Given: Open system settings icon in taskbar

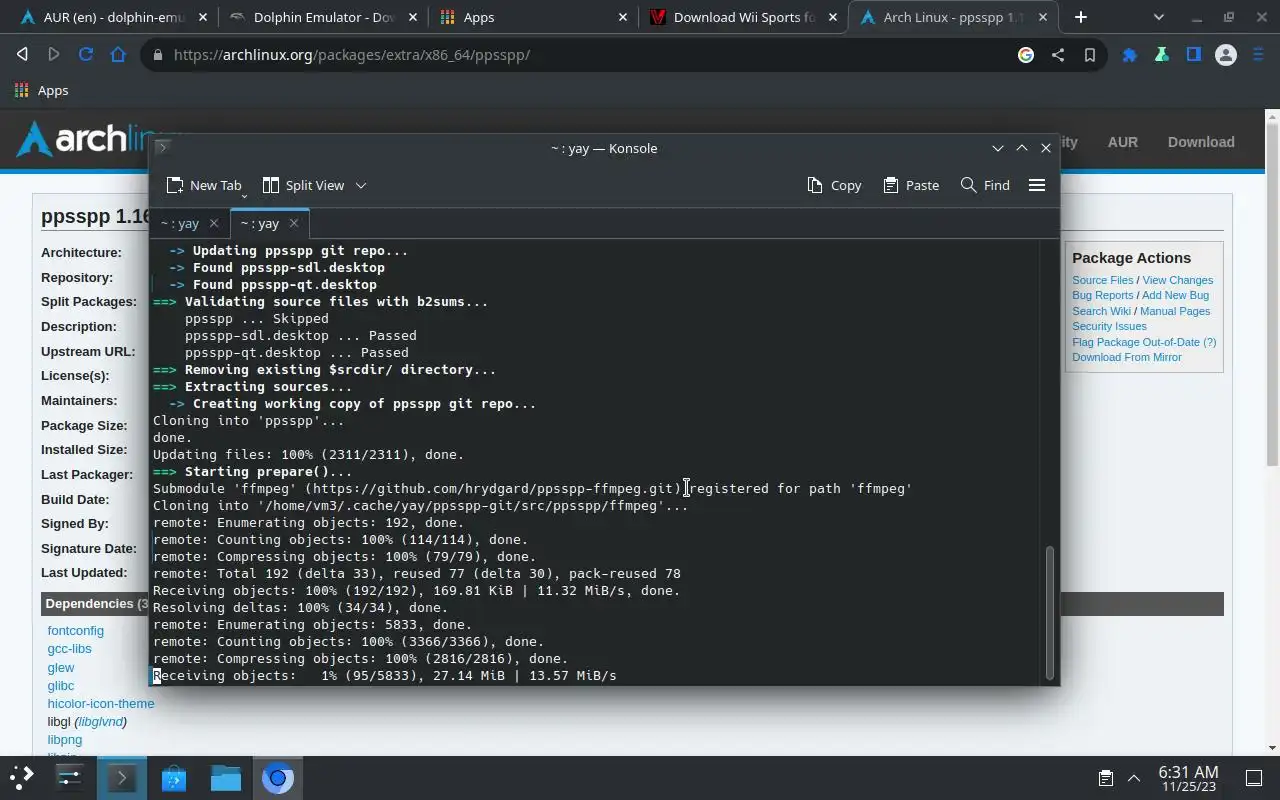Looking at the screenshot, I should click(69, 777).
